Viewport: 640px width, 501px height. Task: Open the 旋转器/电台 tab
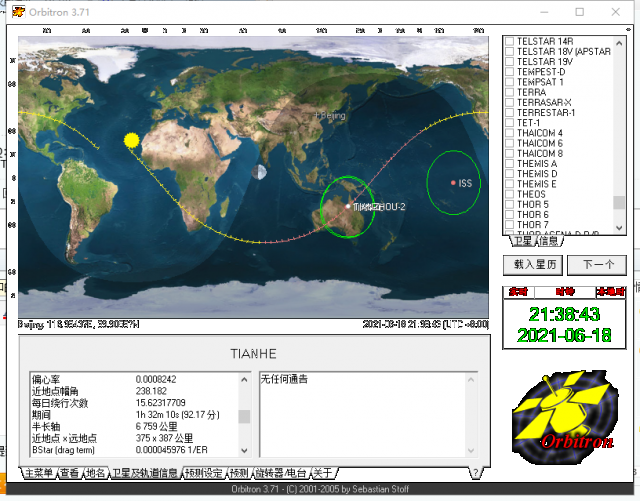[281, 473]
